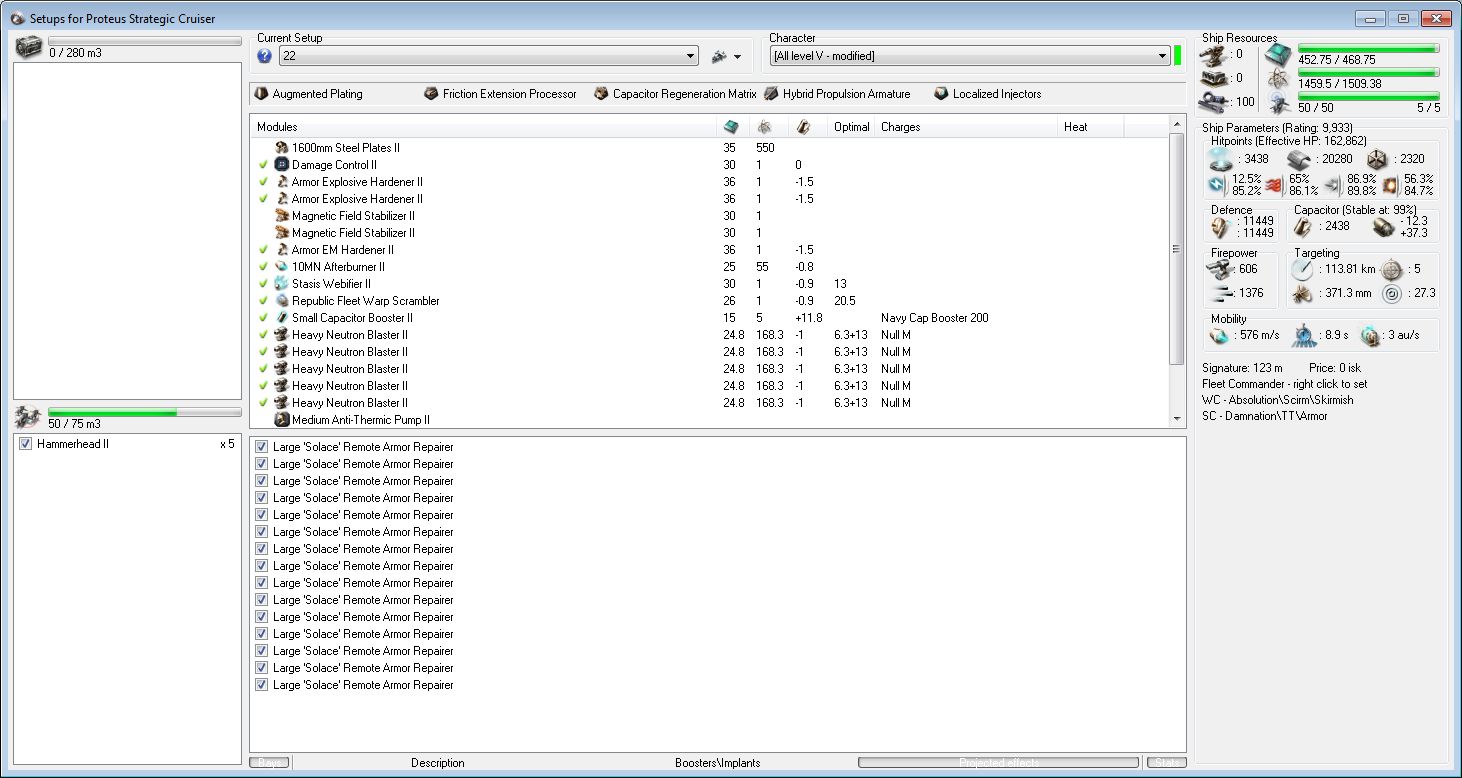This screenshot has height=778, width=1462.
Task: Click the explosive resistance icon showing 56.3%
Action: click(x=1390, y=184)
